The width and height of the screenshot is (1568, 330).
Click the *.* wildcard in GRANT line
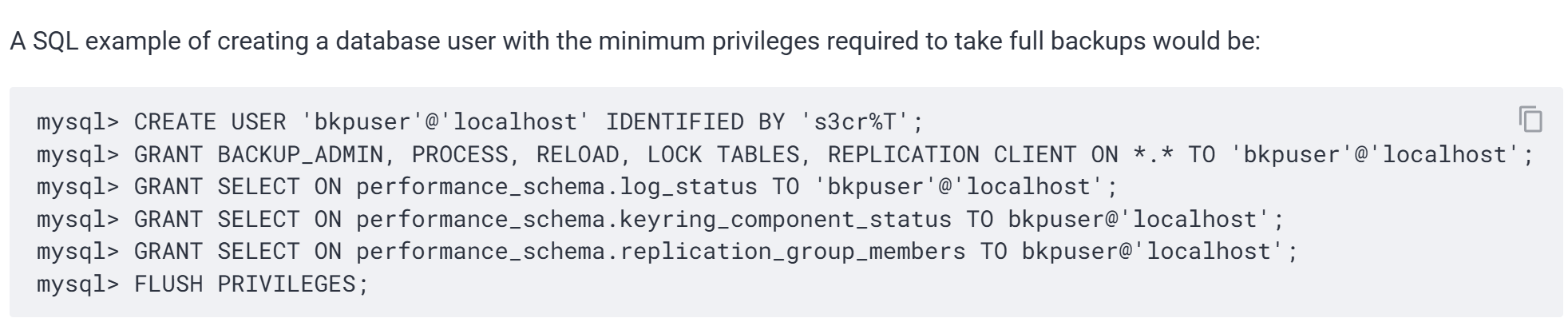(1153, 155)
